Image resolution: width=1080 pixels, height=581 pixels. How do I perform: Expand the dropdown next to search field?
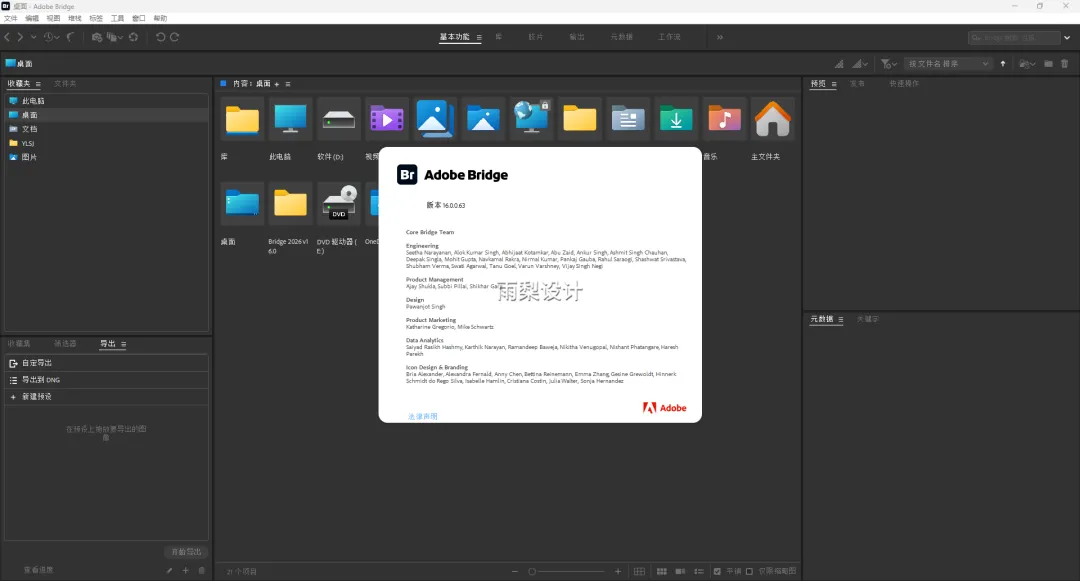click(1067, 37)
